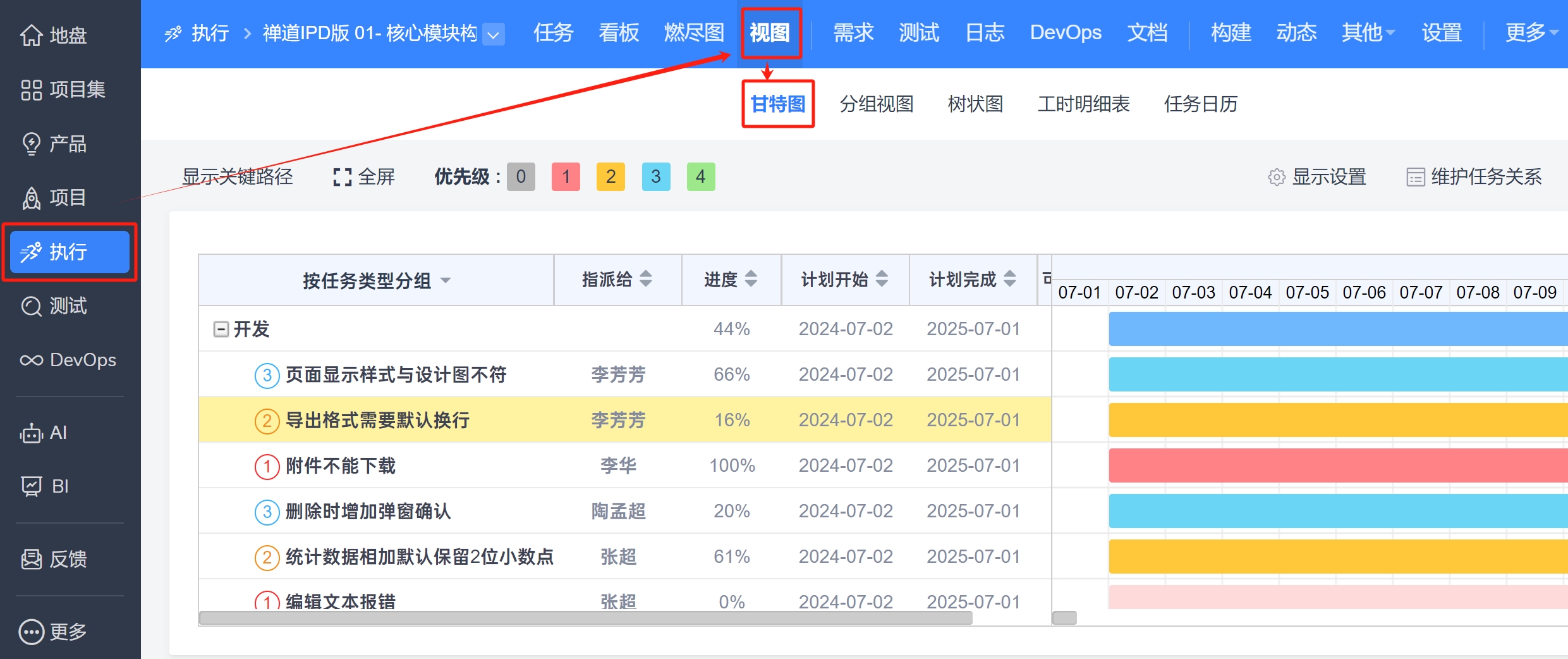Select the green priority 4 badge

(700, 176)
